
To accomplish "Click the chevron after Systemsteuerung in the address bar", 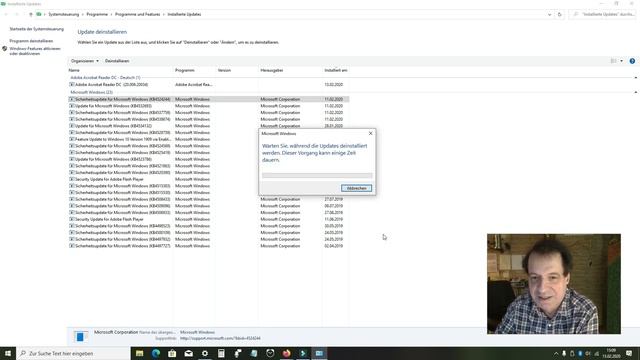I will click(82, 14).
